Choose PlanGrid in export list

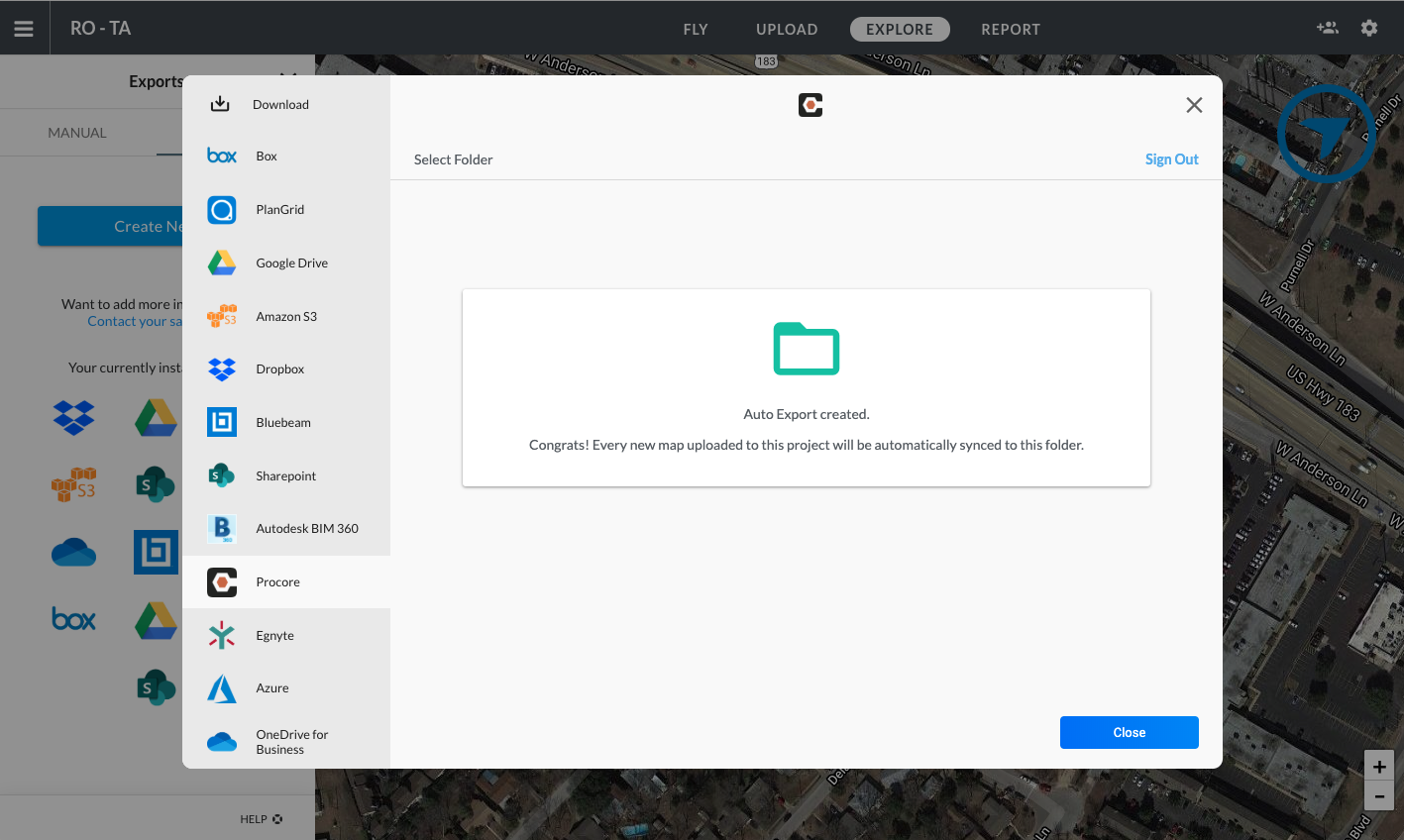(x=286, y=210)
